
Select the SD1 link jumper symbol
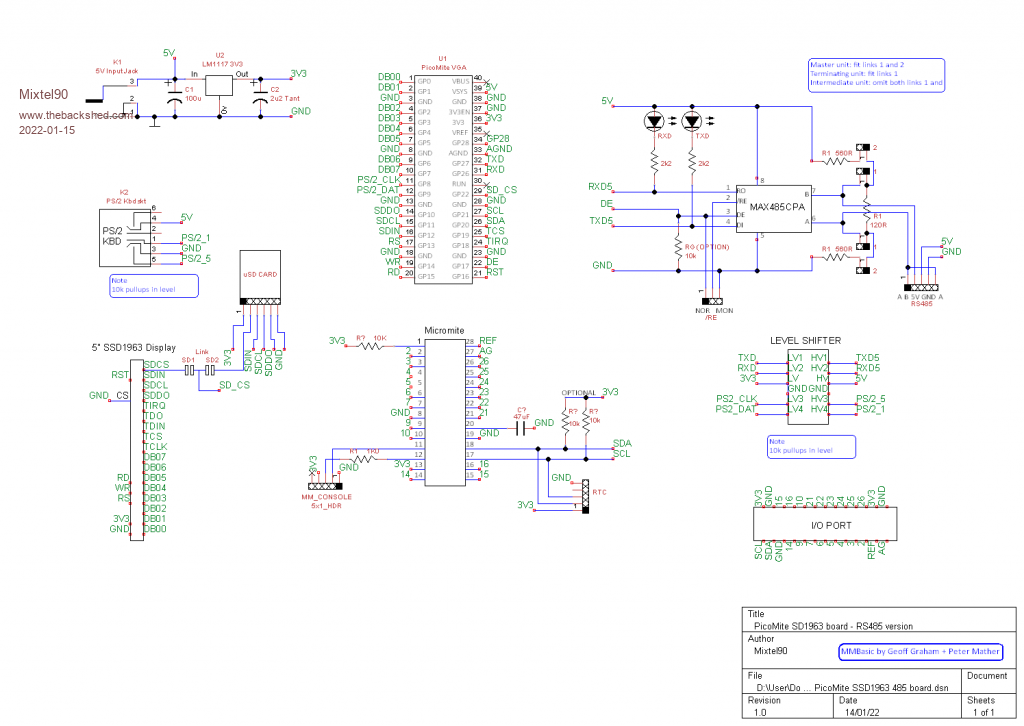[187, 370]
